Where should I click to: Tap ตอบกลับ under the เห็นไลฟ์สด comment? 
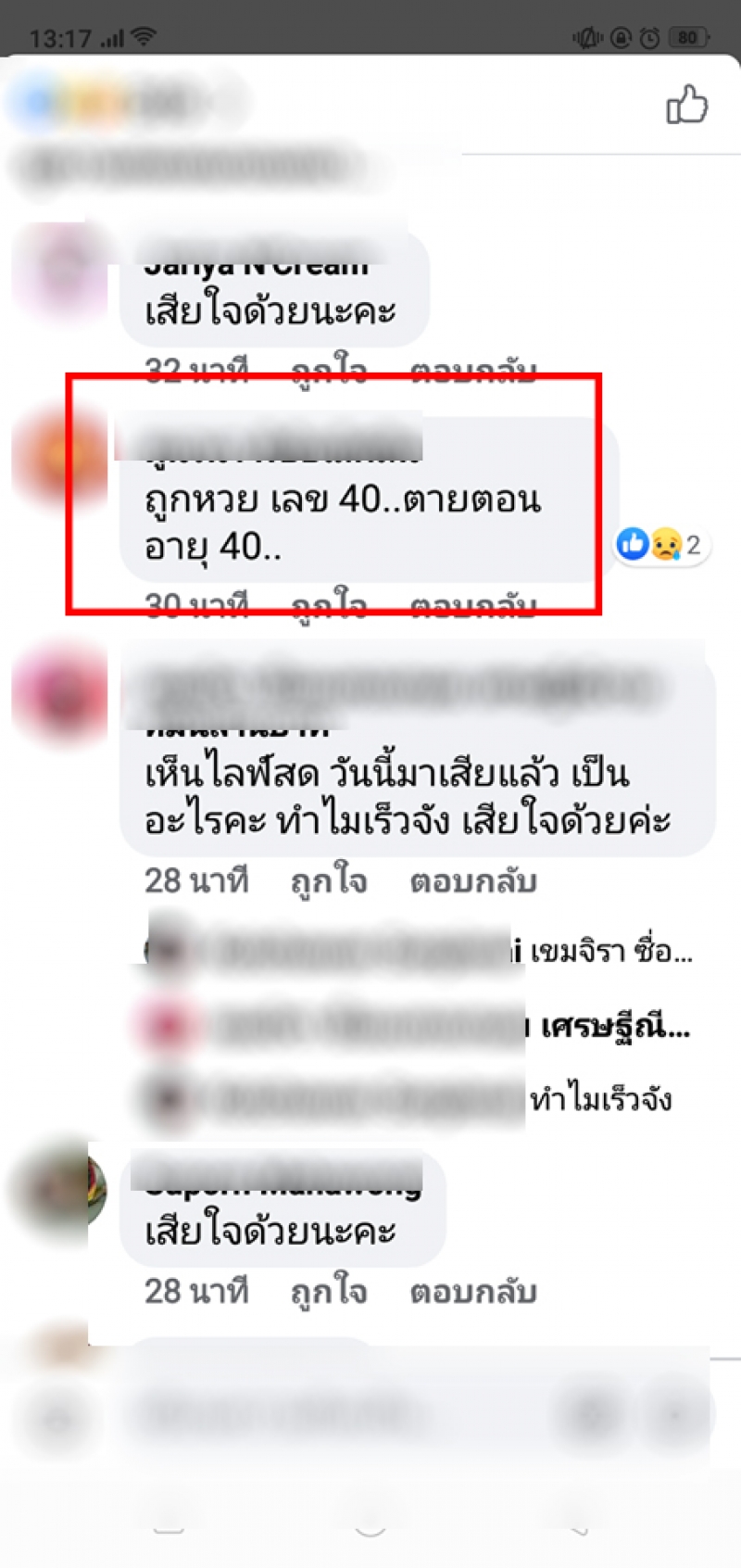tap(473, 880)
